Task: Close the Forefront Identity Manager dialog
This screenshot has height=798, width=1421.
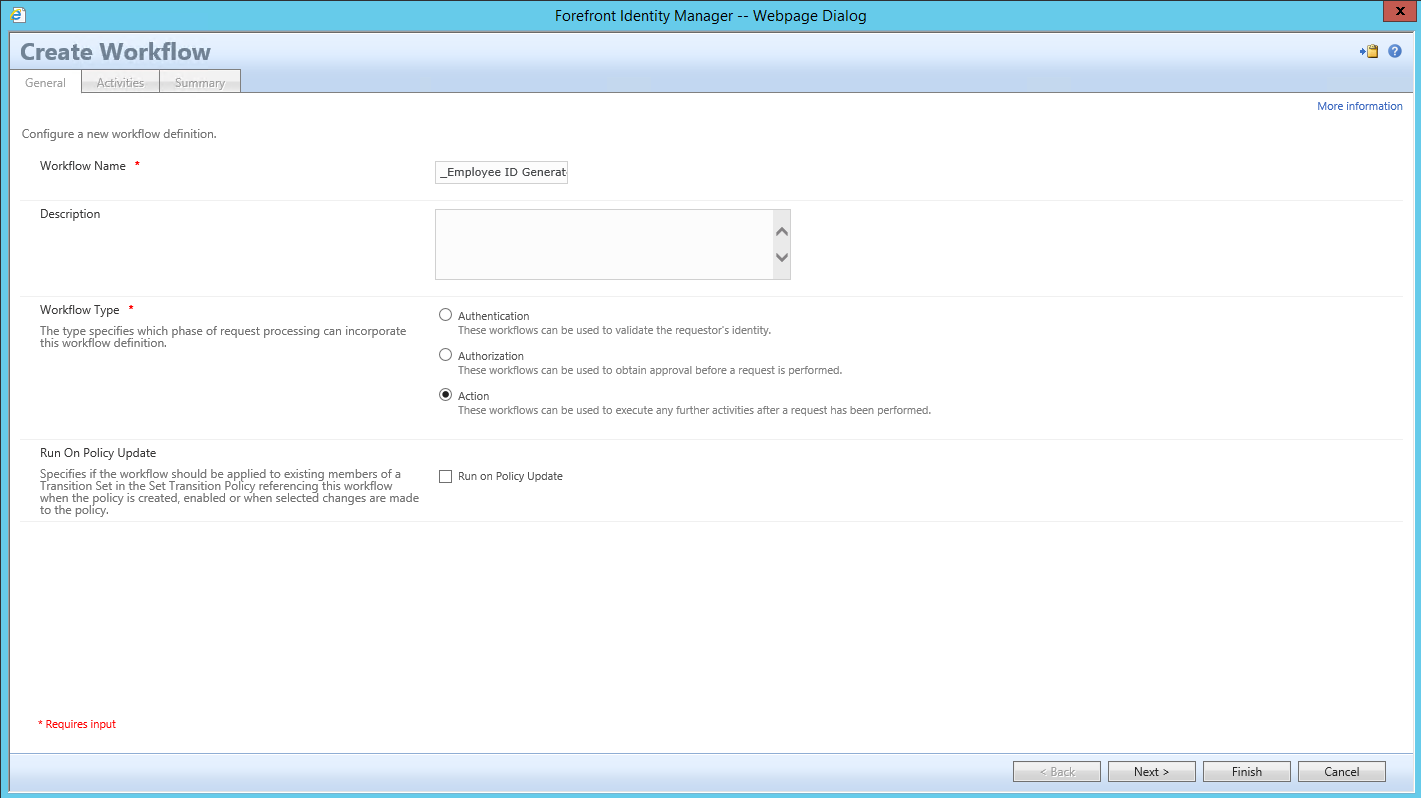Action: tap(1399, 11)
